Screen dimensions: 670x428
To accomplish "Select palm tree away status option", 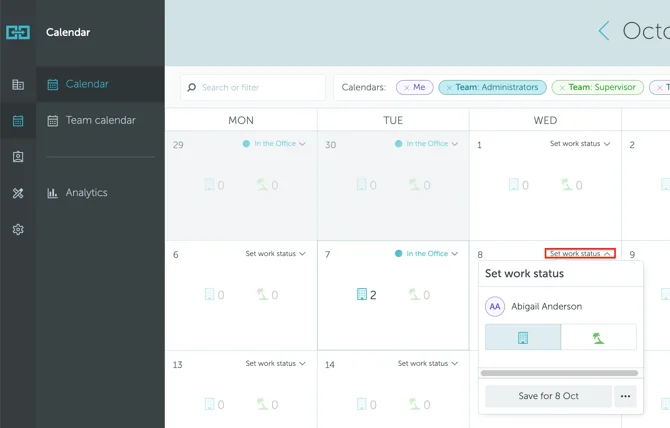I will tap(598, 338).
